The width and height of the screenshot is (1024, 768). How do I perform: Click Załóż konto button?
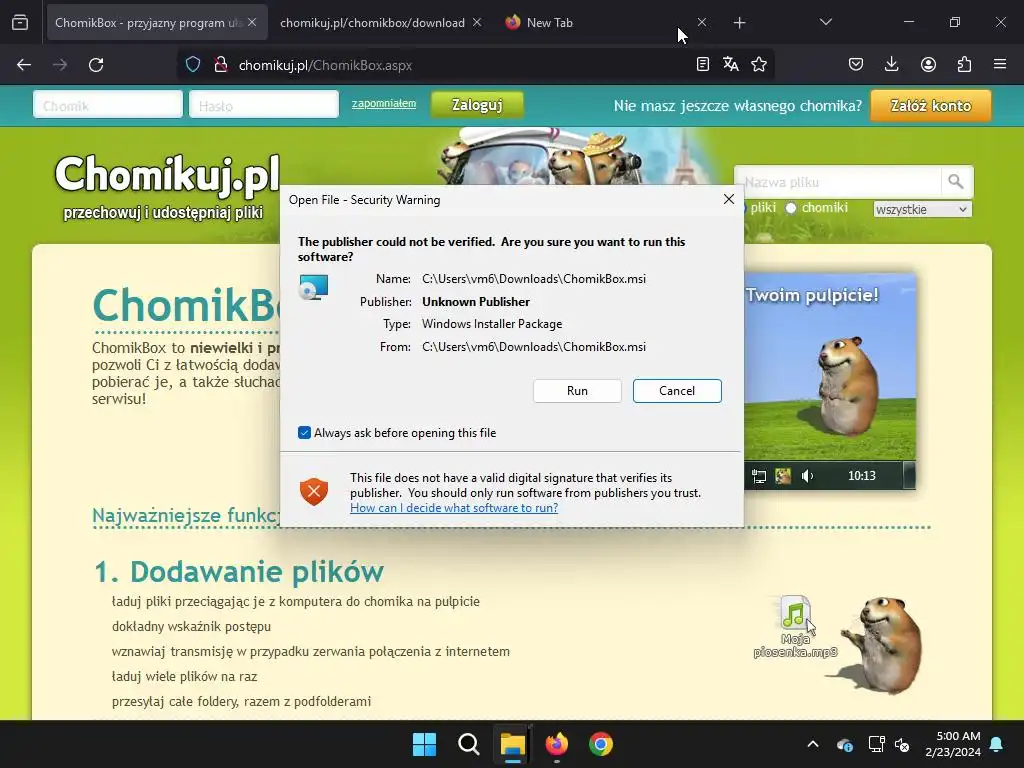pos(931,105)
